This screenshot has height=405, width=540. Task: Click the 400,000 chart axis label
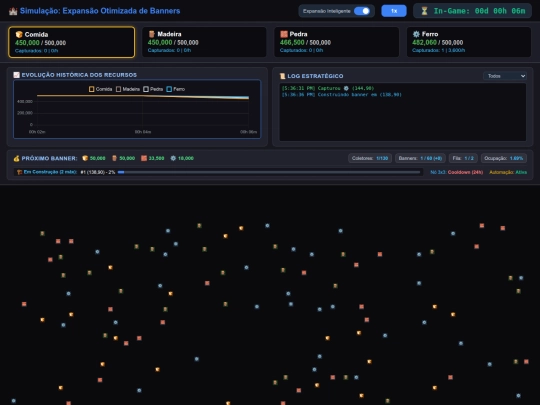point(25,102)
